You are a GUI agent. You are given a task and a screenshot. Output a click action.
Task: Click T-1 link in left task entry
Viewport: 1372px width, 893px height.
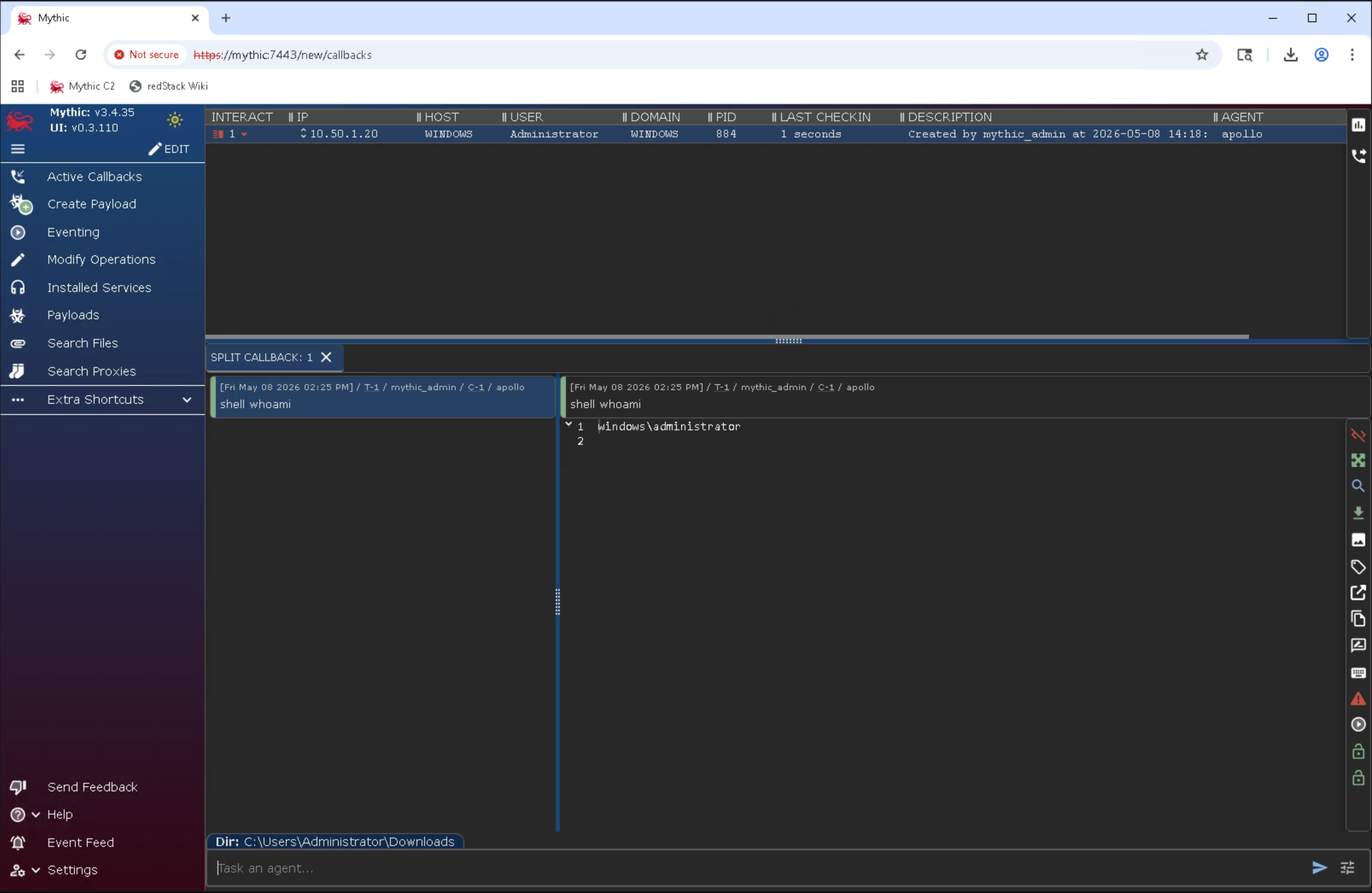(371, 388)
